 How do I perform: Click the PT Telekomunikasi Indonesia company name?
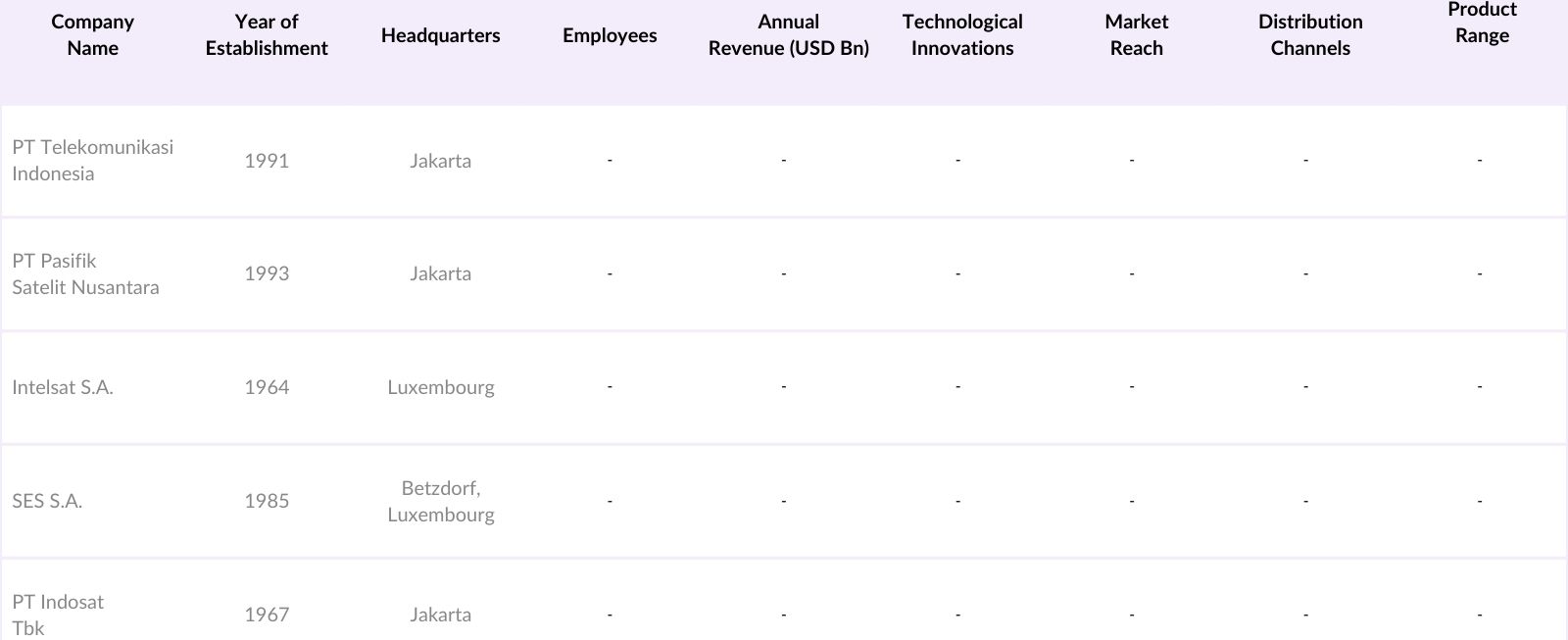(x=92, y=160)
